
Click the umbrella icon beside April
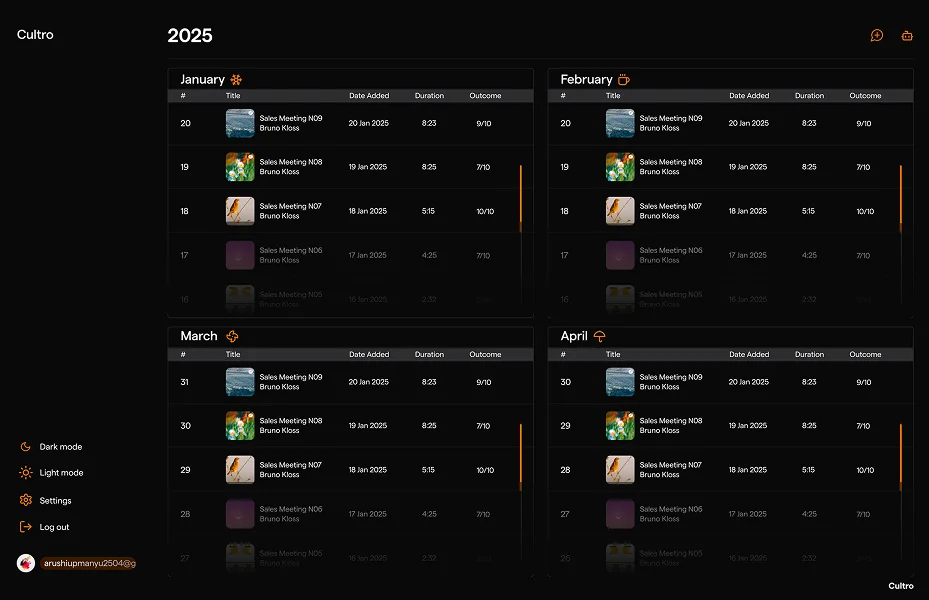pos(600,336)
